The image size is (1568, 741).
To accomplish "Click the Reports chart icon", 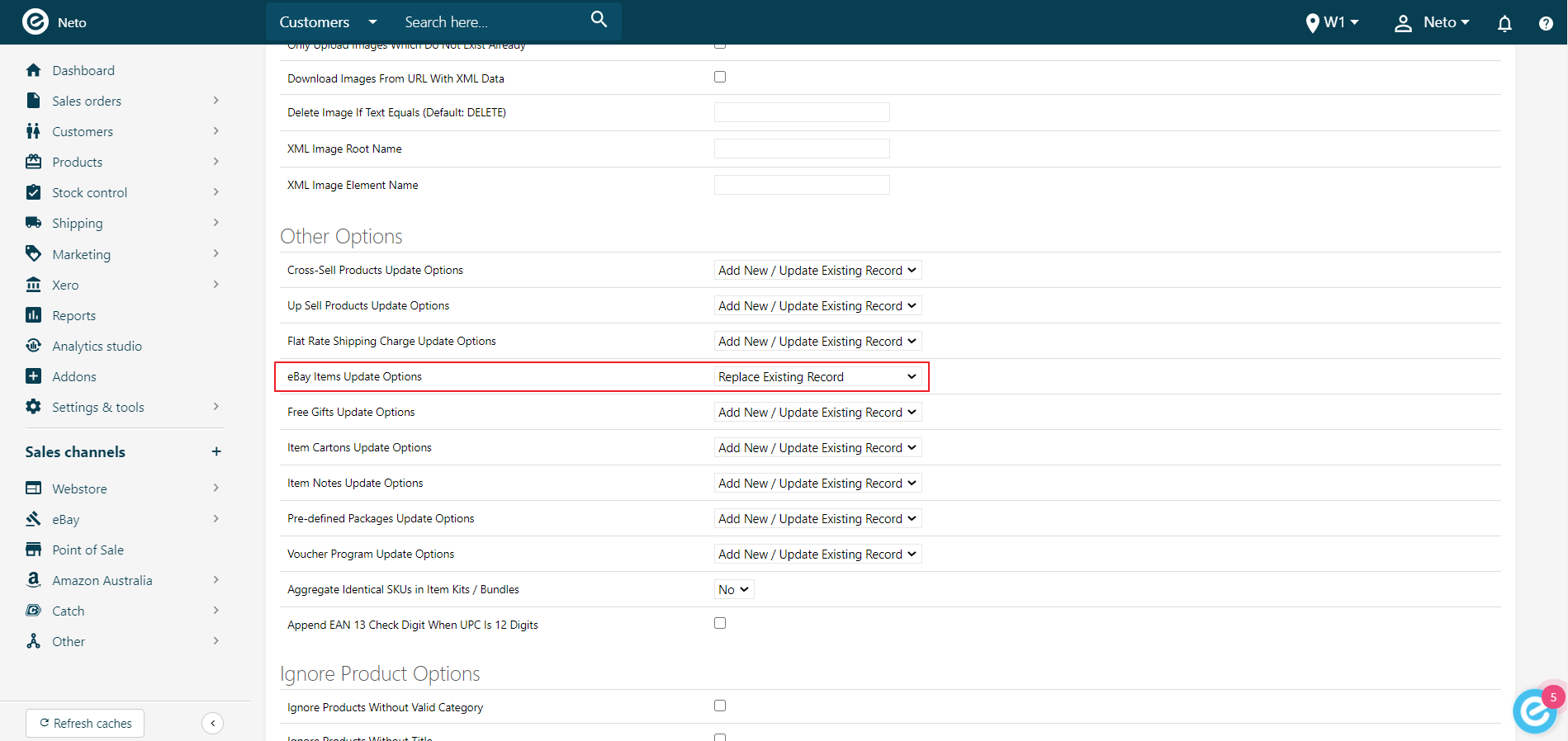I will 33,315.
